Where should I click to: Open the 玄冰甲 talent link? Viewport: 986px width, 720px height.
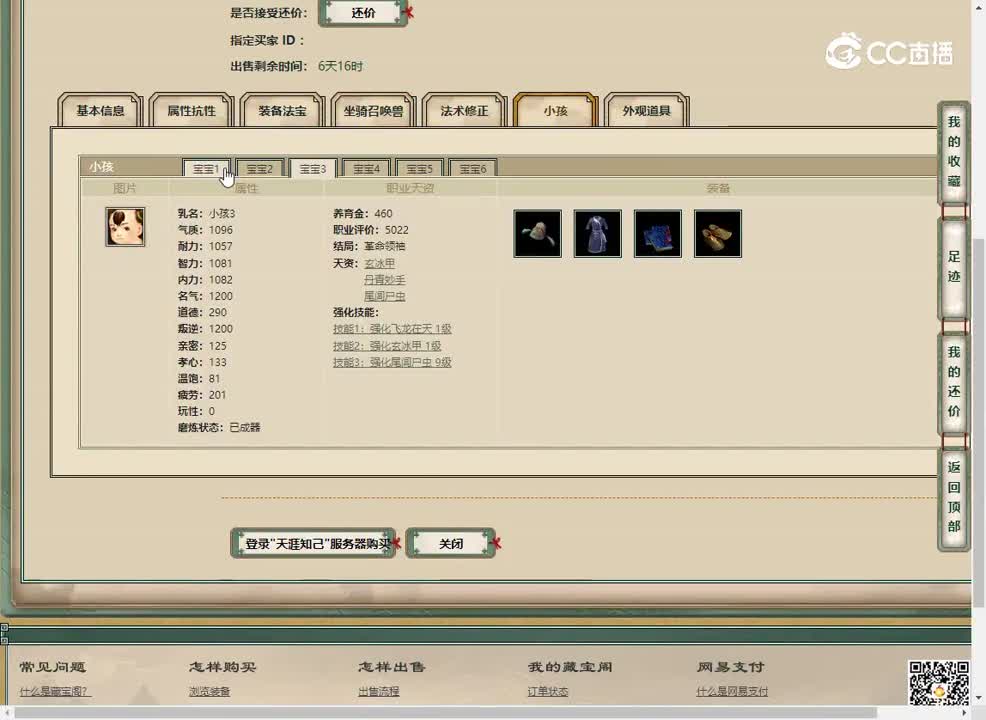[382, 264]
